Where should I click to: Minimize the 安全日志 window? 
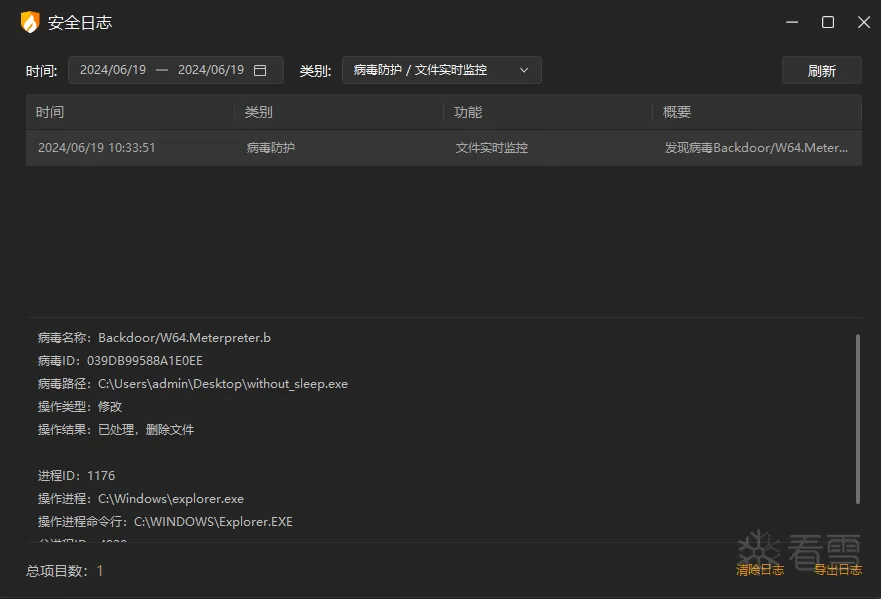[792, 22]
